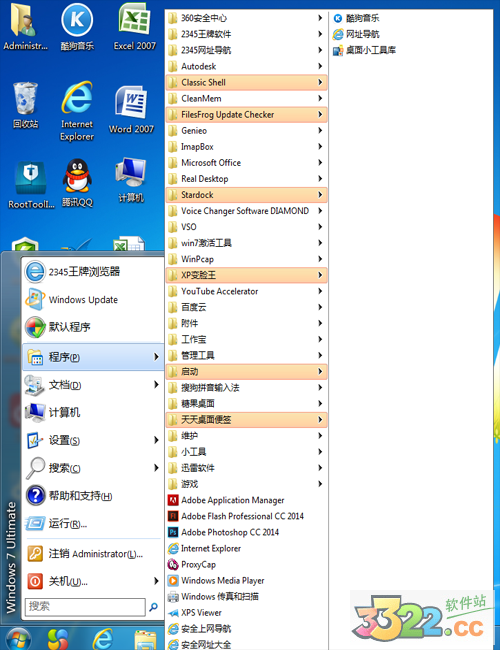Open the colorful flower taskbar icon
This screenshot has height=650, width=500.
[x=58, y=639]
